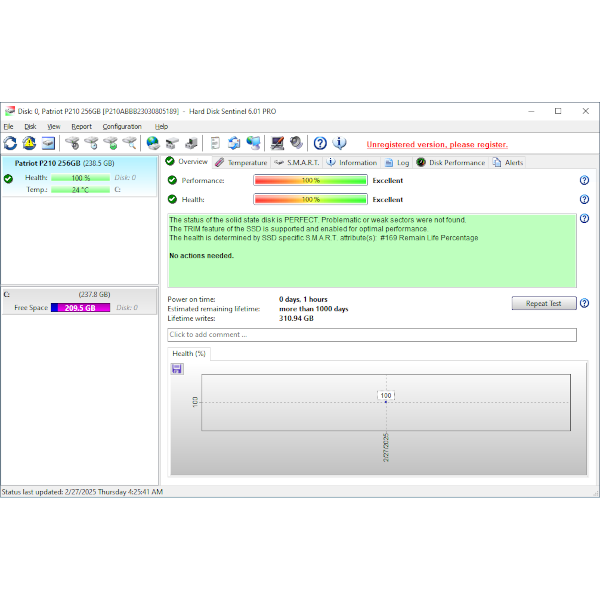This screenshot has height=600, width=600.
Task: Click the disk with magnifying glass icon
Action: pos(130,143)
